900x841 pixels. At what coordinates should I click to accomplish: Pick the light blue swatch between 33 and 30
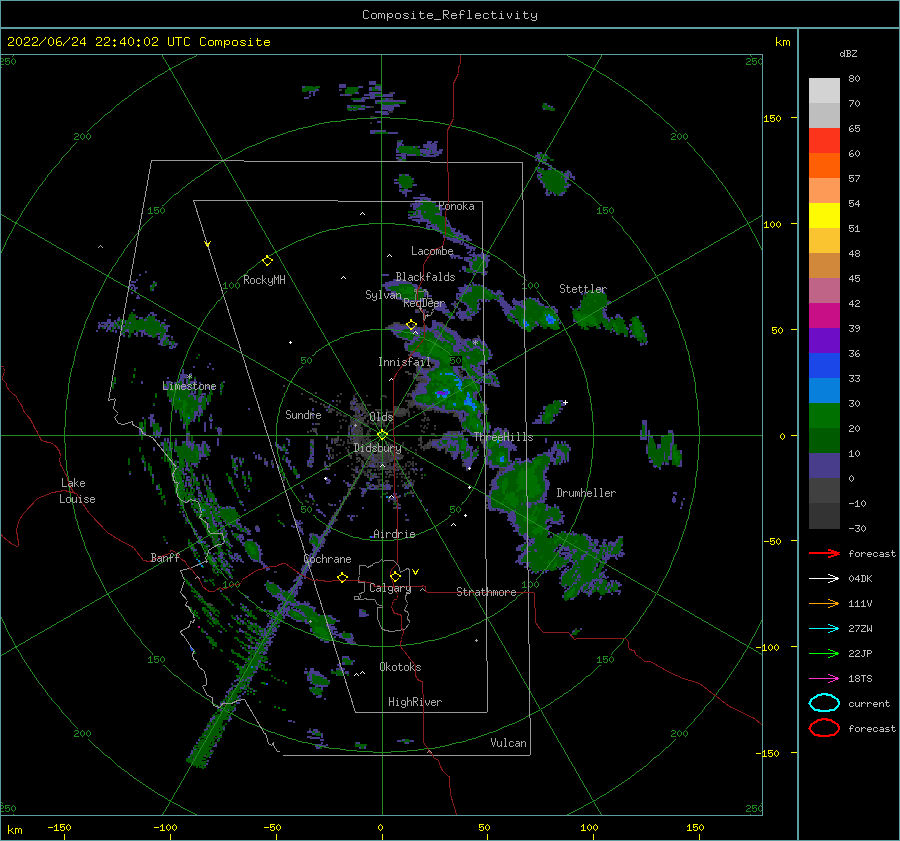(x=824, y=390)
